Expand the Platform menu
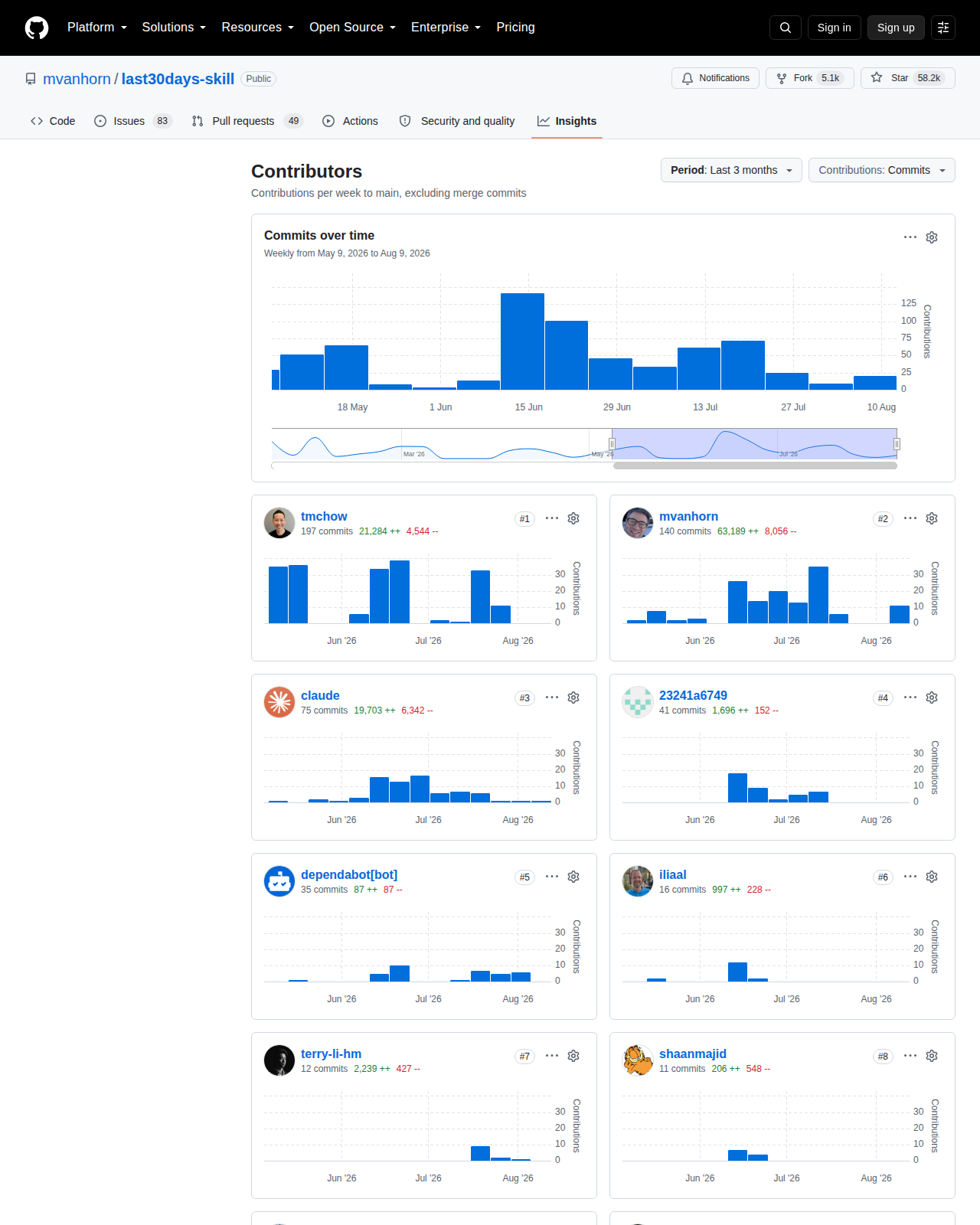 coord(97,28)
